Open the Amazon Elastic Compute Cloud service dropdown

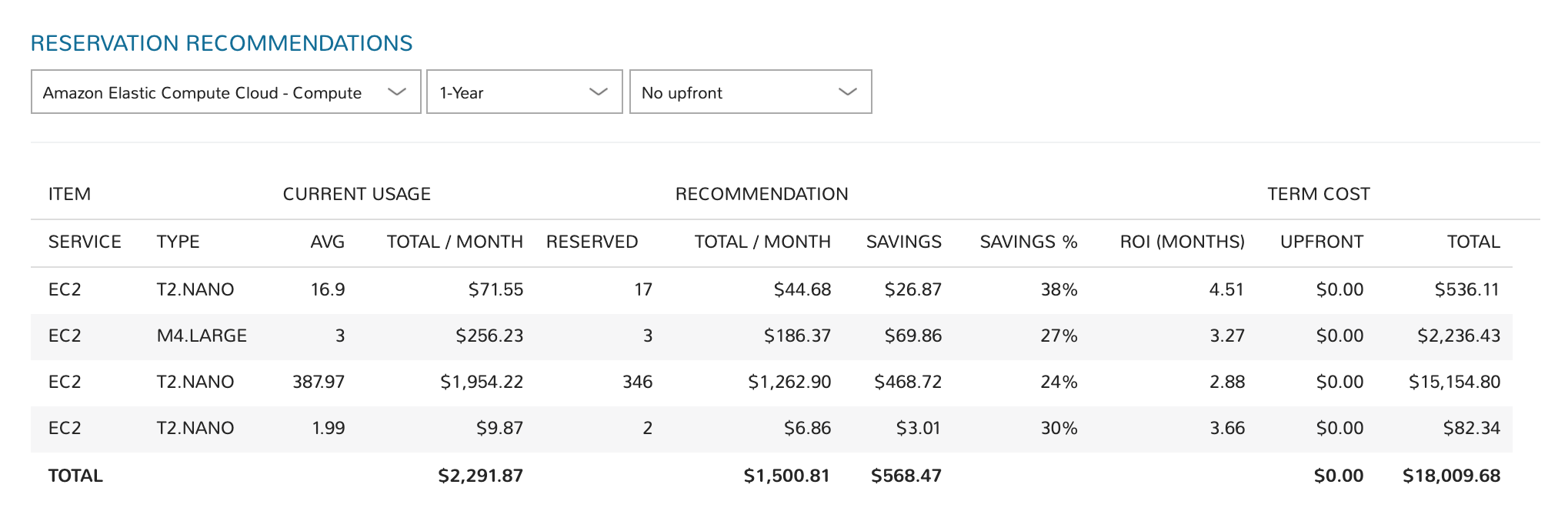[225, 92]
